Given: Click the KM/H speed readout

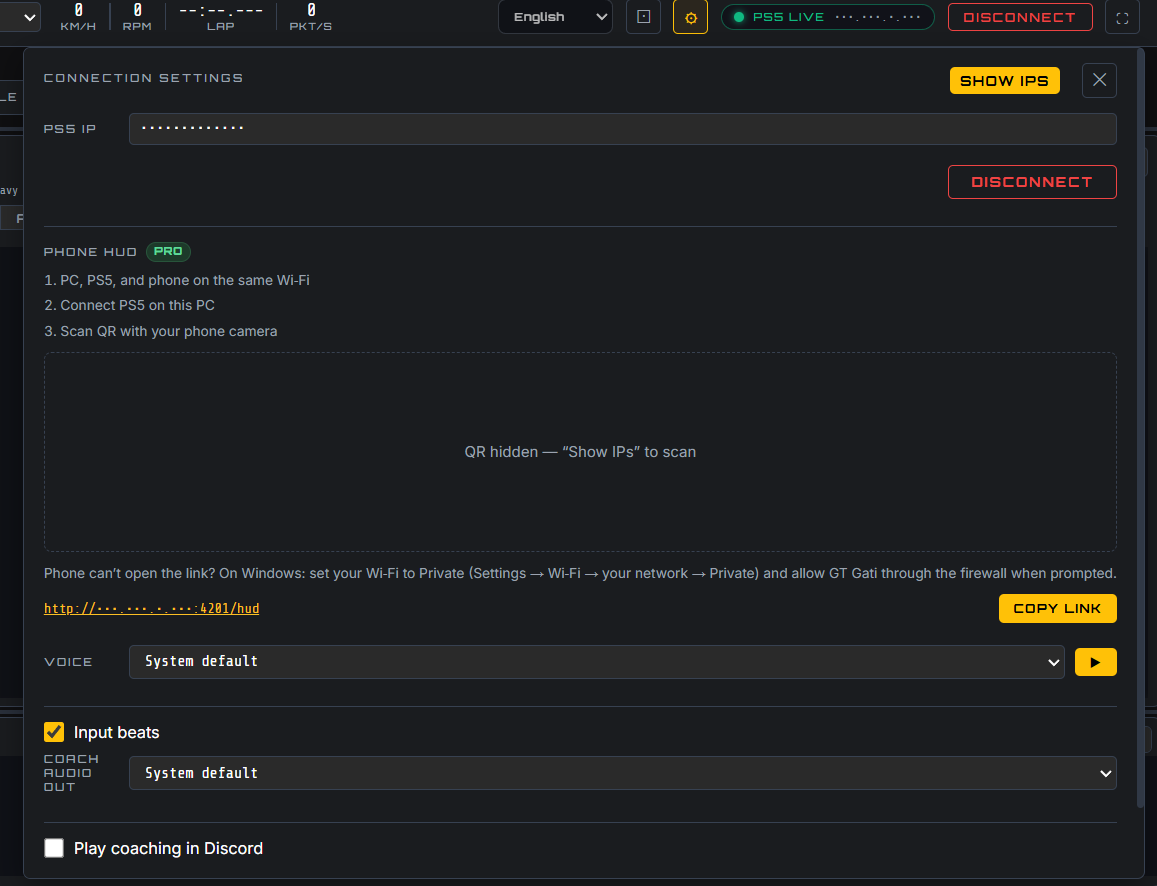Looking at the screenshot, I should [x=78, y=17].
